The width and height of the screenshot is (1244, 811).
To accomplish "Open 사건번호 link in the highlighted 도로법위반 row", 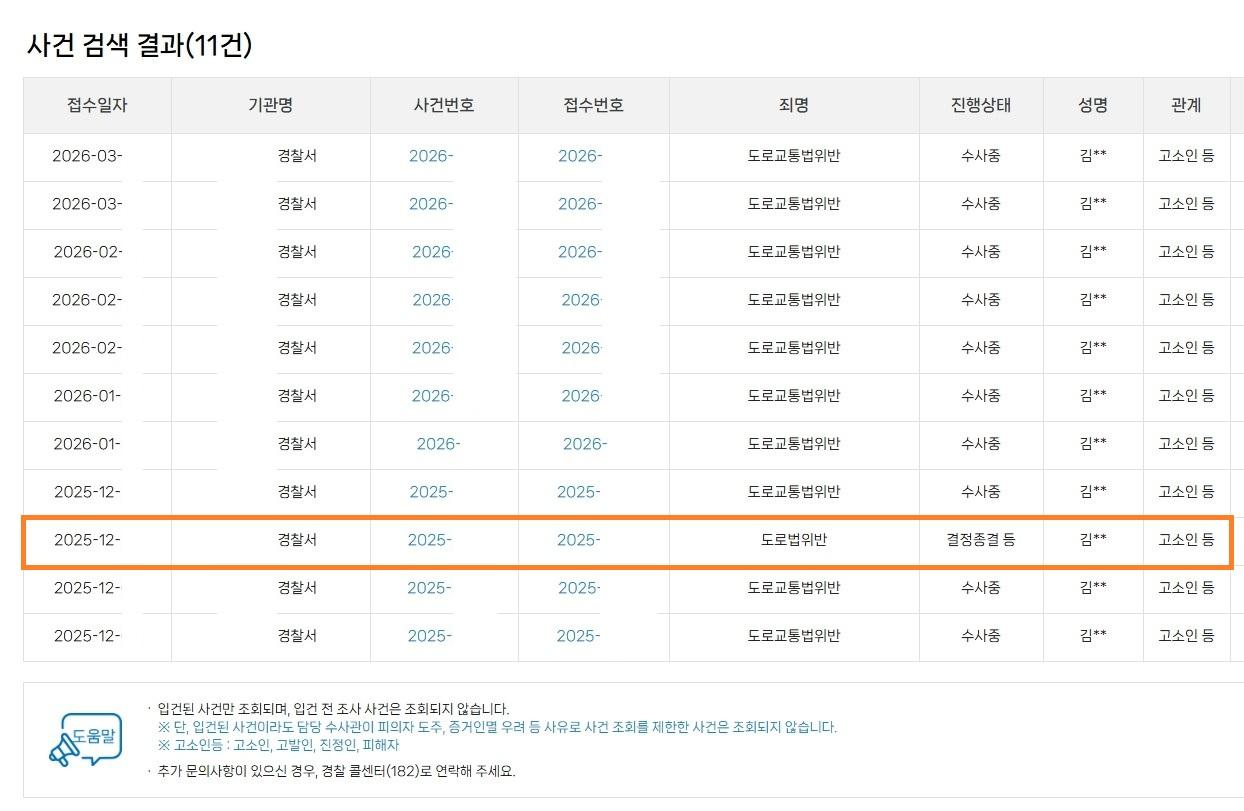I will [x=429, y=540].
